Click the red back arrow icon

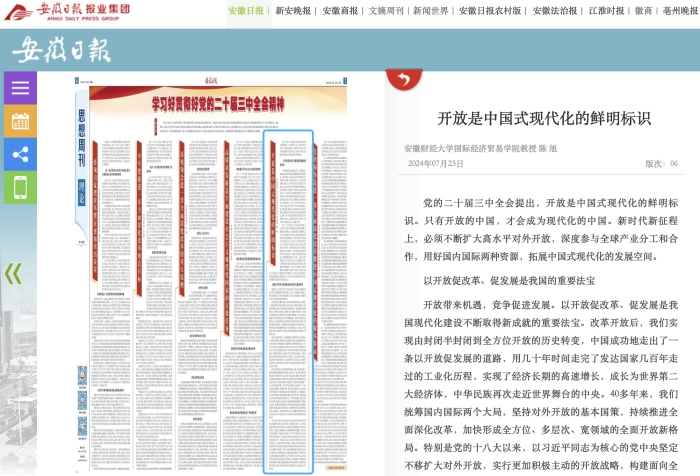[403, 80]
